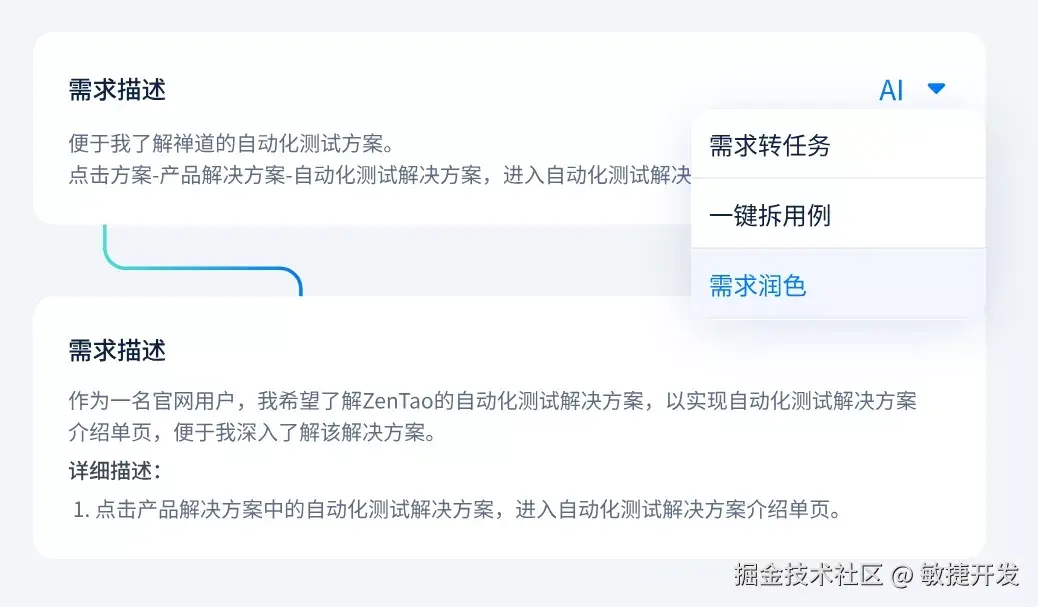Image resolution: width=1038 pixels, height=607 pixels.
Task: Click the bottom 需求描述 heading
Action: point(116,351)
